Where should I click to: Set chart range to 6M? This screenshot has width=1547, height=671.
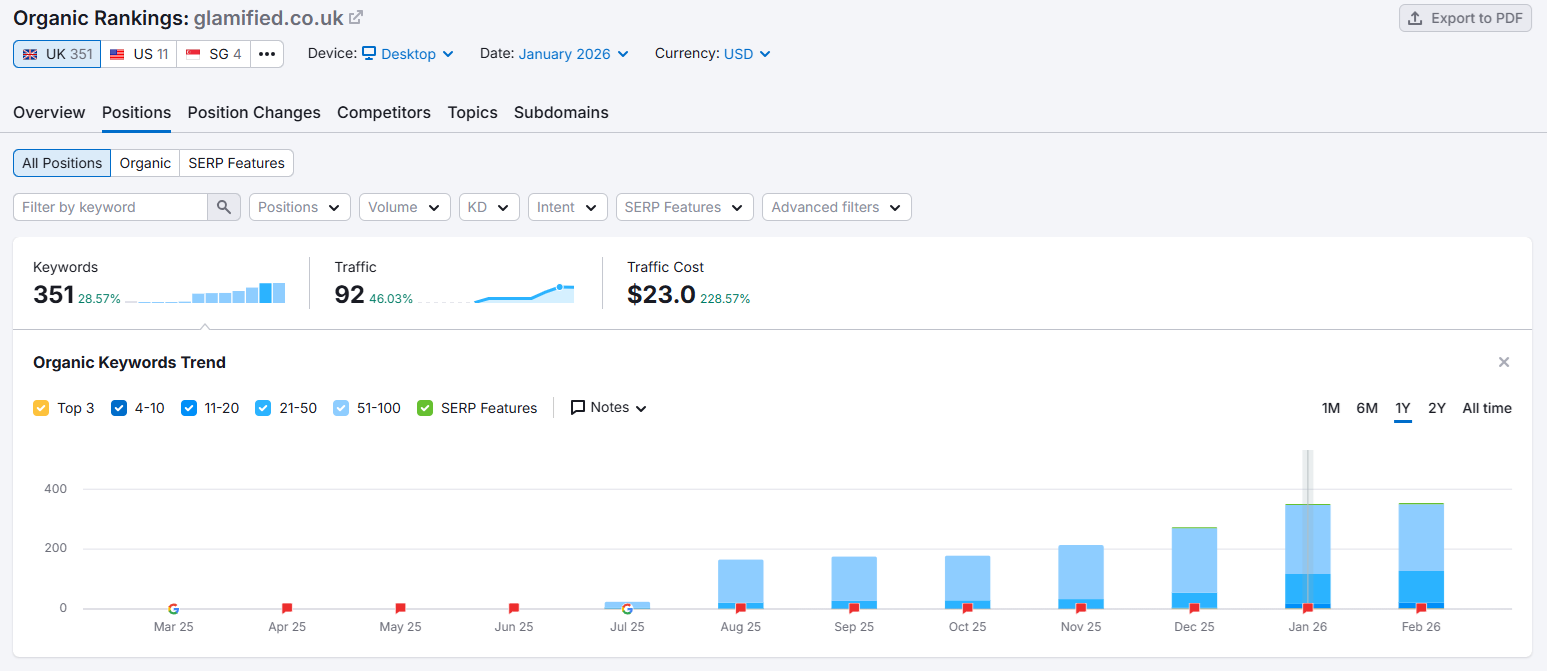[1367, 408]
